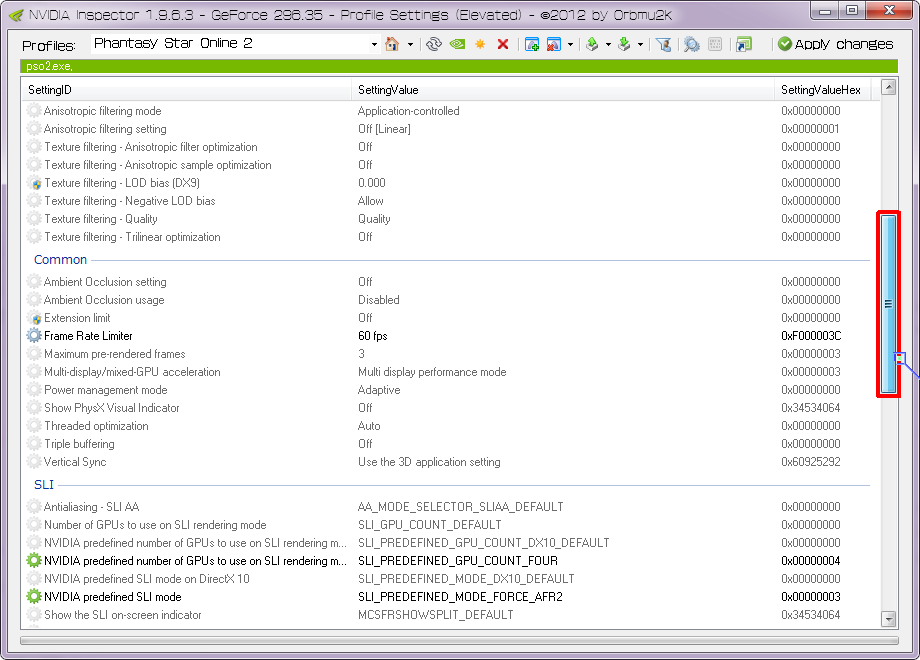Image resolution: width=920 pixels, height=660 pixels.
Task: Expand the export profile dropdown arrow
Action: 608,45
